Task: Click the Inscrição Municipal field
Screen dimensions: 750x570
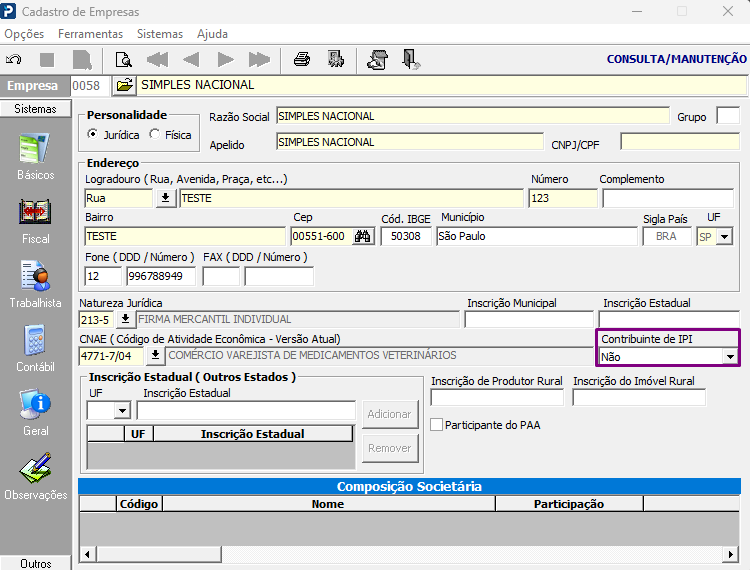Action: click(x=529, y=319)
